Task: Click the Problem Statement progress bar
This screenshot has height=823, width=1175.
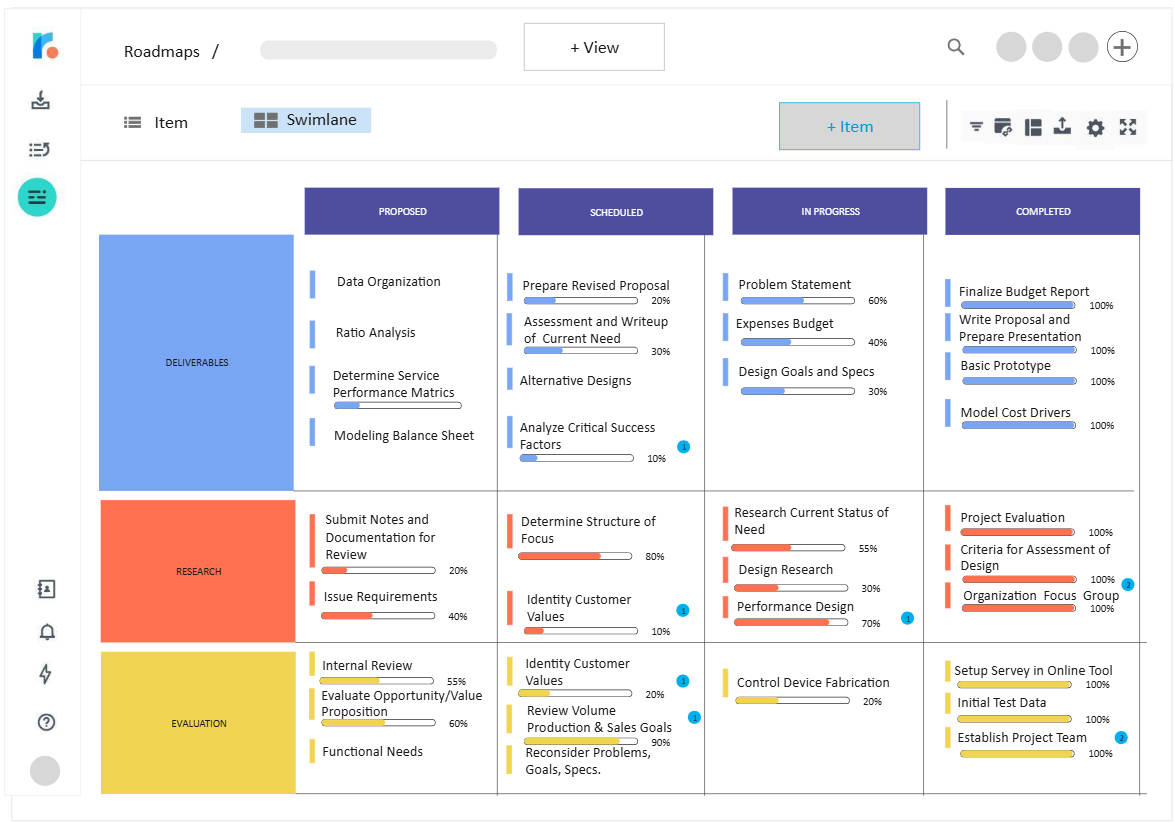Action: [797, 300]
